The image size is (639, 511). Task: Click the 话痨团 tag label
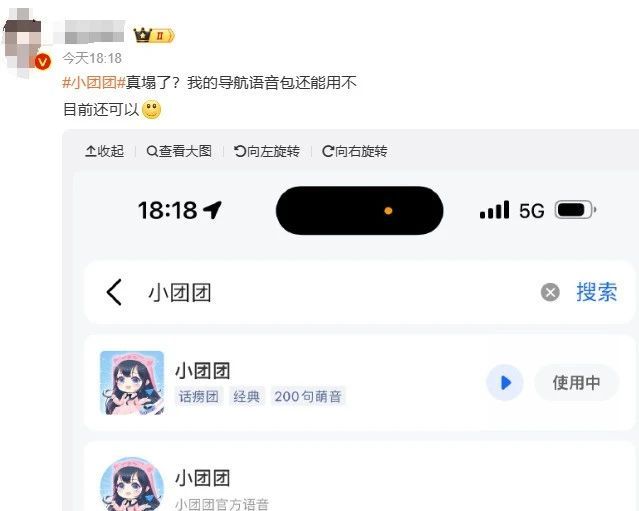(x=199, y=396)
